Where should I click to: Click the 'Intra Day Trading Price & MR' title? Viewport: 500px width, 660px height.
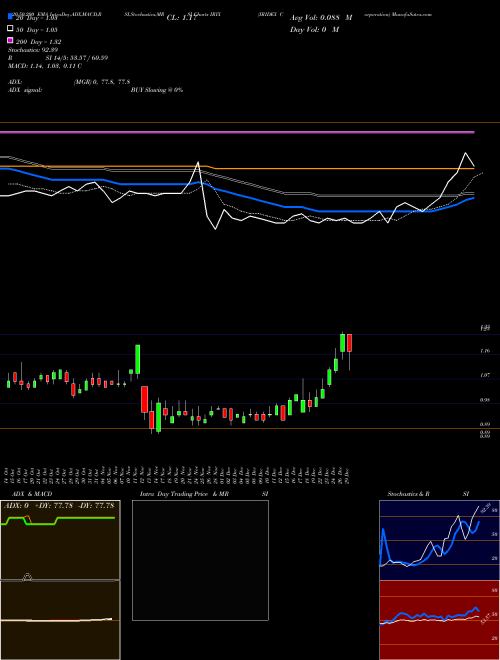point(184,494)
